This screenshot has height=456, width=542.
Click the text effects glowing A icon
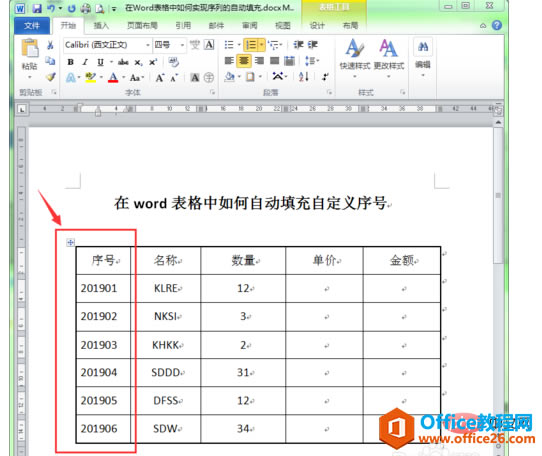(71, 78)
